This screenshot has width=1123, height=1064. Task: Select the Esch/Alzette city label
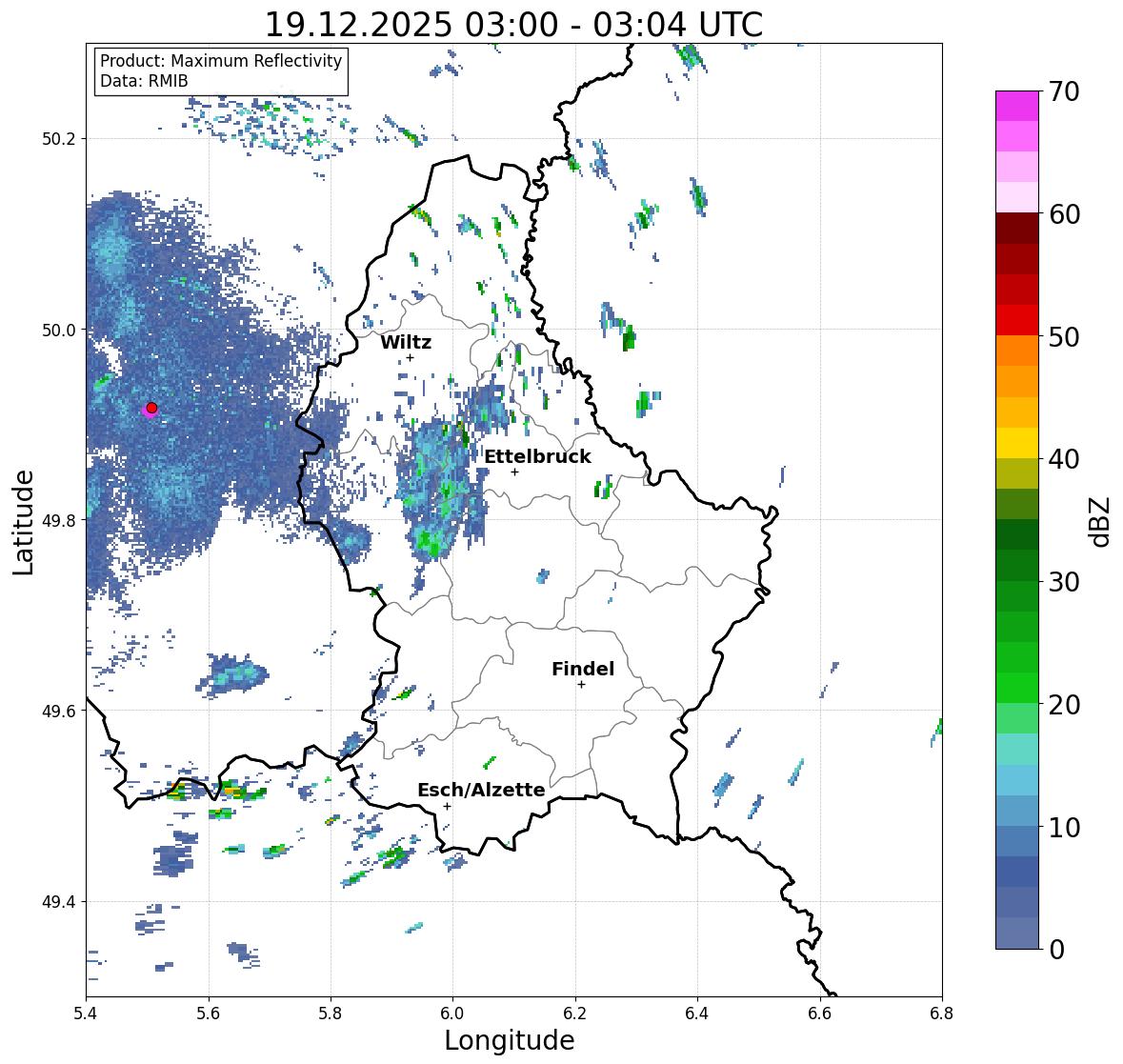click(481, 790)
